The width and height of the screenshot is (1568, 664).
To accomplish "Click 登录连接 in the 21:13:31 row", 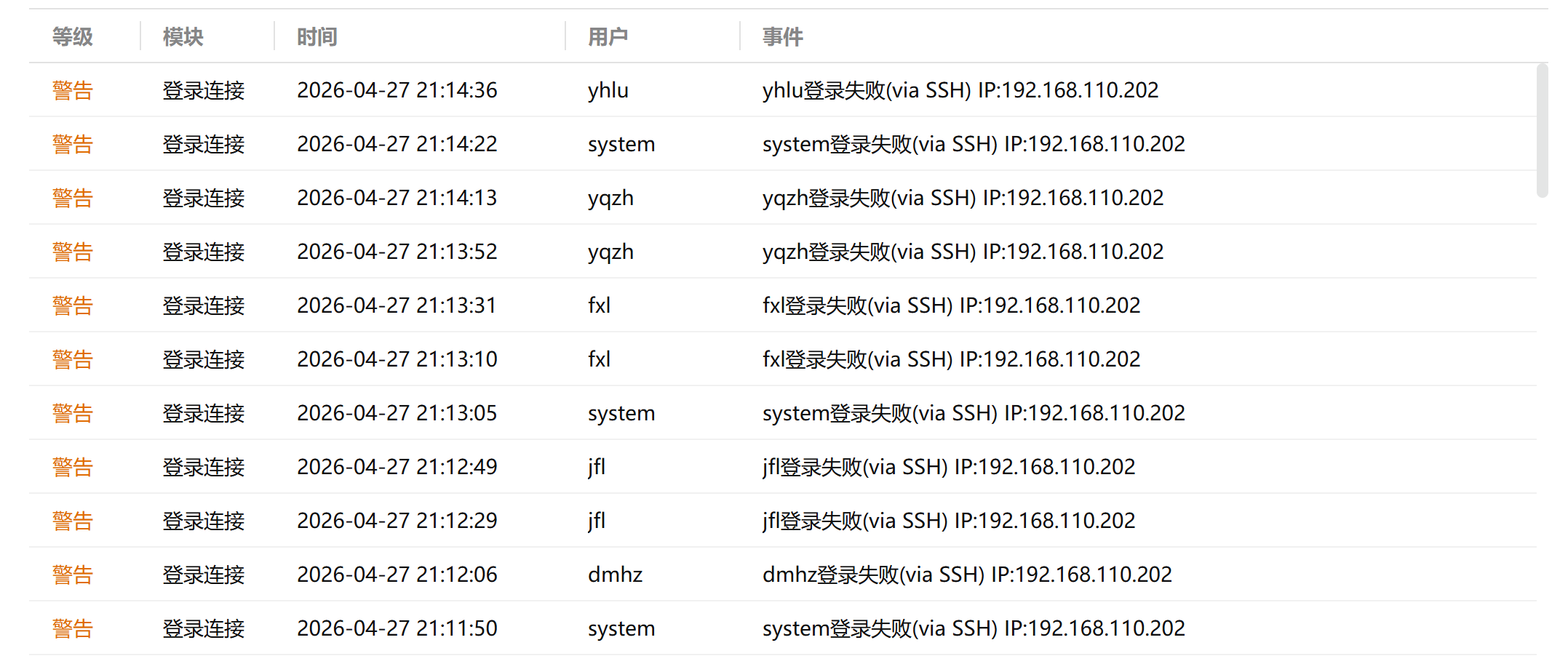I will [203, 305].
